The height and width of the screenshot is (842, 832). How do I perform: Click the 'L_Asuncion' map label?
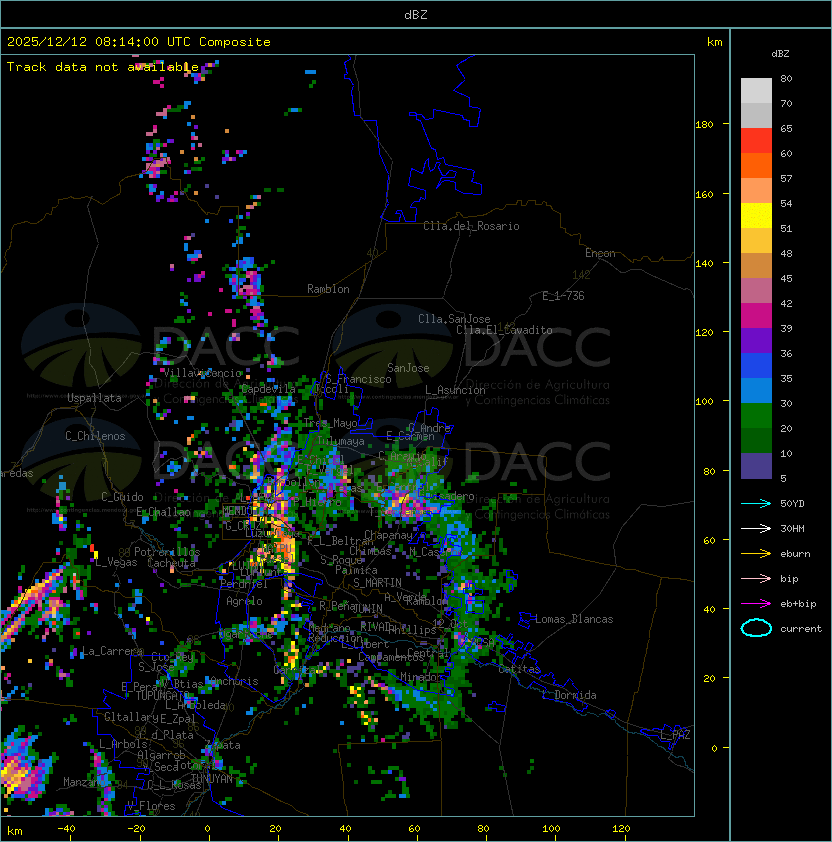point(455,390)
